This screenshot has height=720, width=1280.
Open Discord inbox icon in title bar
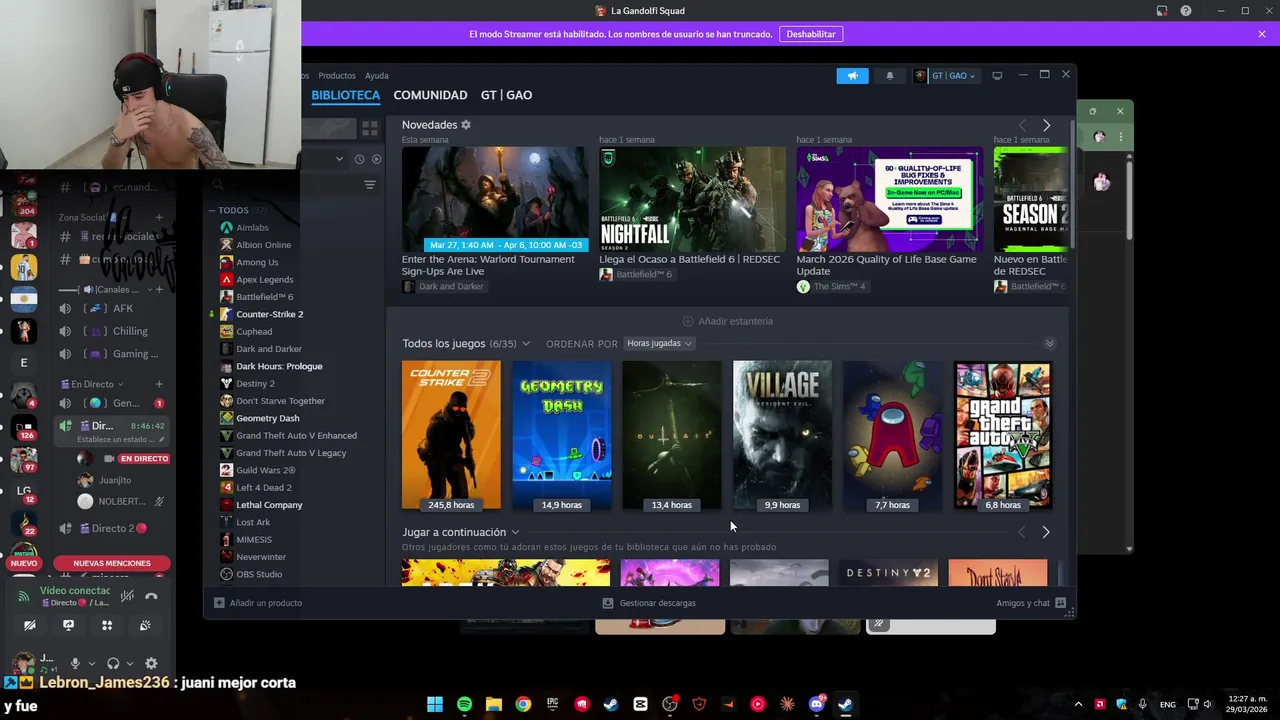click(x=1162, y=11)
